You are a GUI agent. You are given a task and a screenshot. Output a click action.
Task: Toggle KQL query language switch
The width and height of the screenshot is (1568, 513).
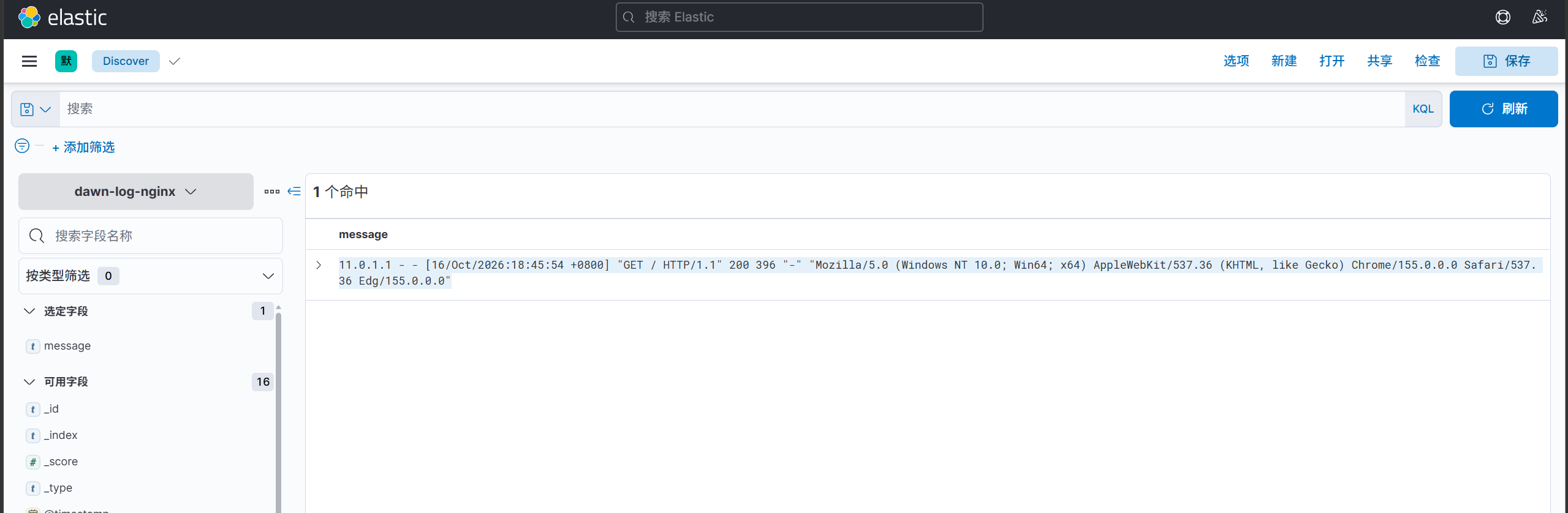[1423, 109]
